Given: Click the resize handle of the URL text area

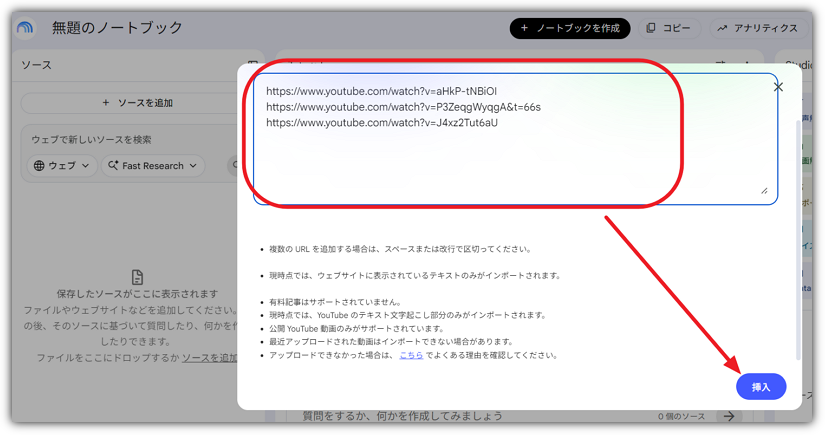Looking at the screenshot, I should (764, 190).
